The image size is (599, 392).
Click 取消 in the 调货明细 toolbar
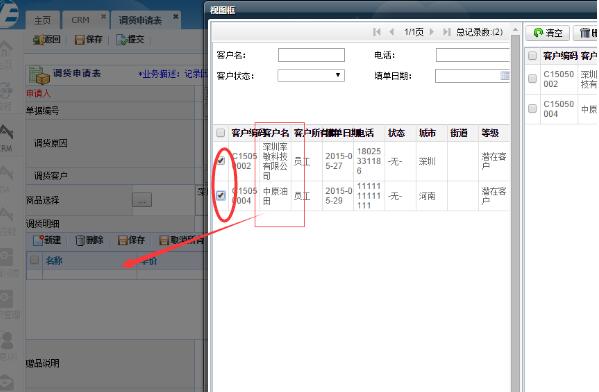pos(181,240)
